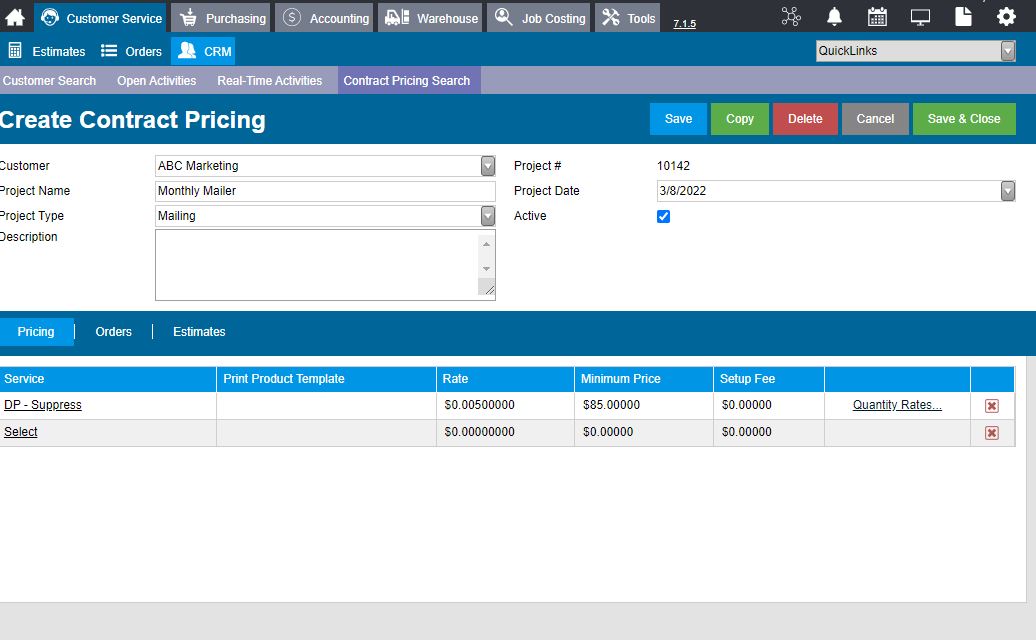This screenshot has width=1036, height=640.
Task: Open the Job Costing module
Action: coord(538,18)
